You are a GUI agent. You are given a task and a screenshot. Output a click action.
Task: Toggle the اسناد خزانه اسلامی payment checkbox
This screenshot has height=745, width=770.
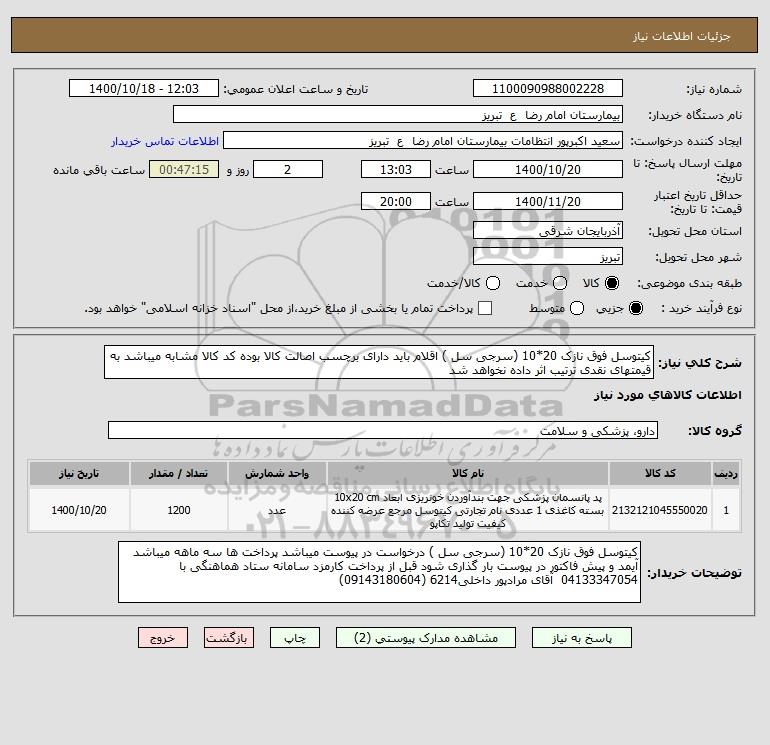coord(485,308)
